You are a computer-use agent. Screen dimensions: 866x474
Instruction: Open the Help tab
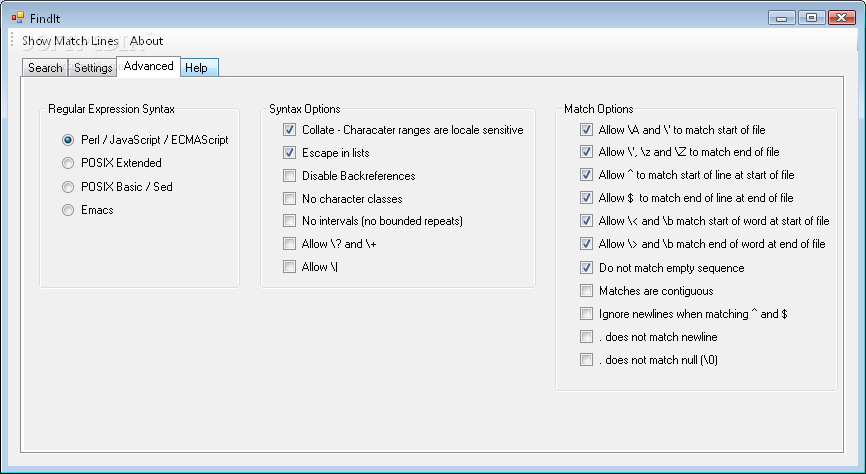point(199,68)
